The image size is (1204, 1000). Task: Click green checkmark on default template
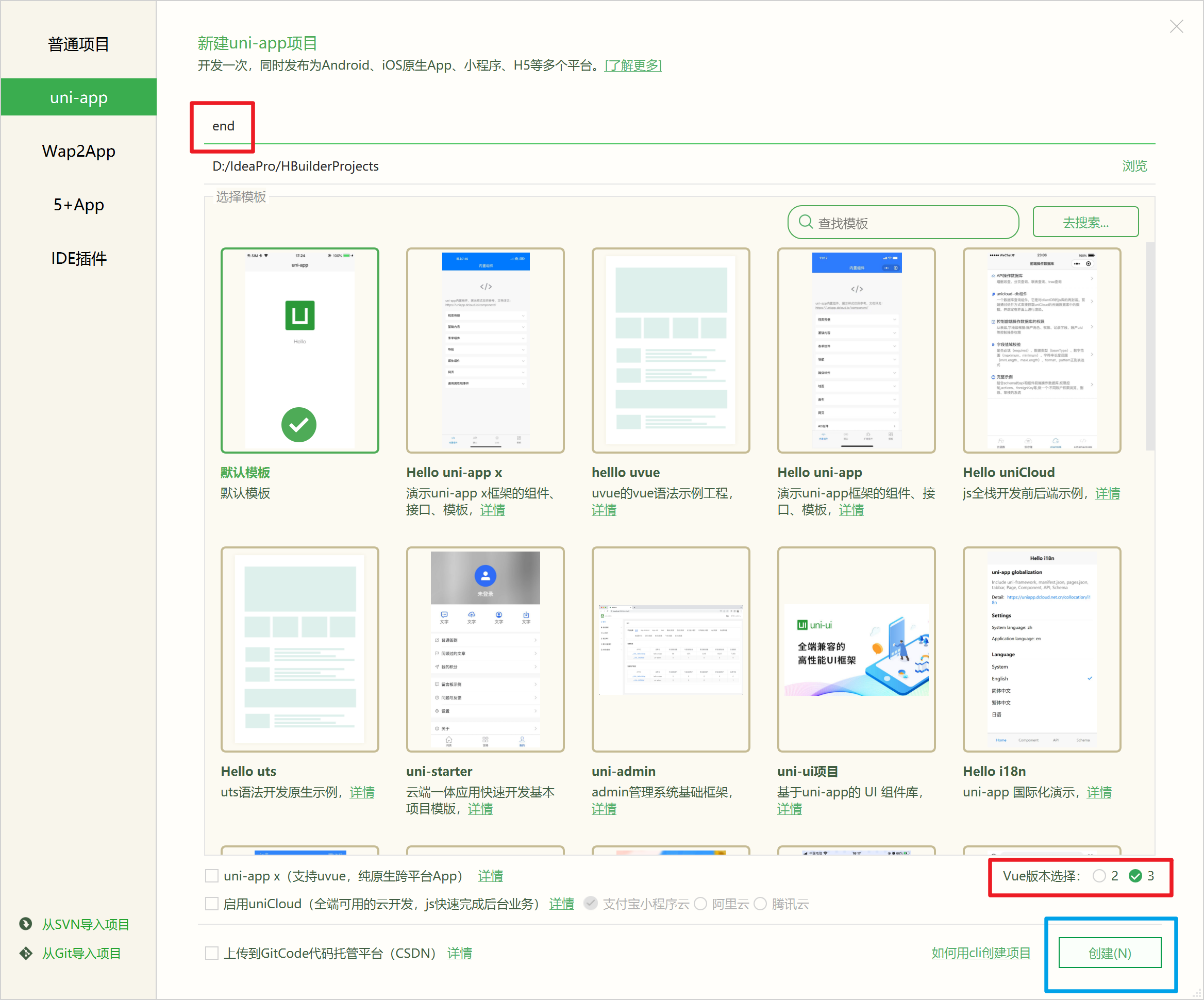pyautogui.click(x=299, y=424)
